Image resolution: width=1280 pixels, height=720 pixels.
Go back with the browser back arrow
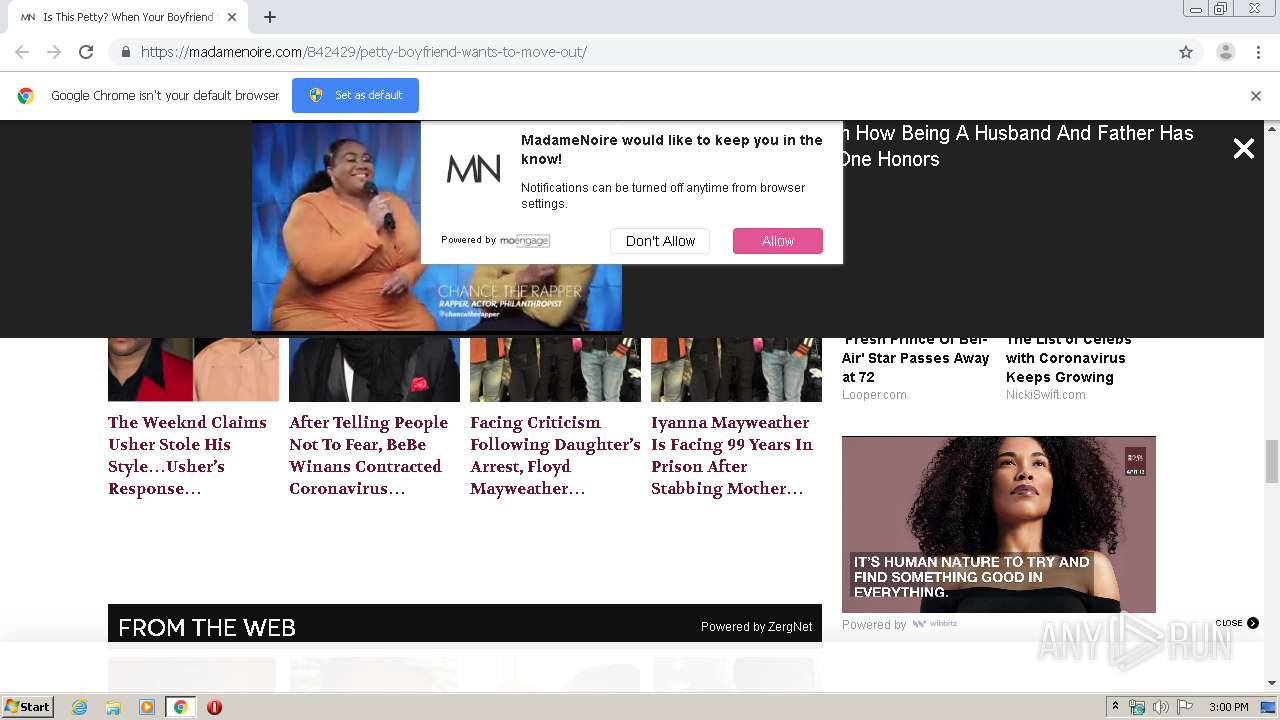click(x=22, y=52)
